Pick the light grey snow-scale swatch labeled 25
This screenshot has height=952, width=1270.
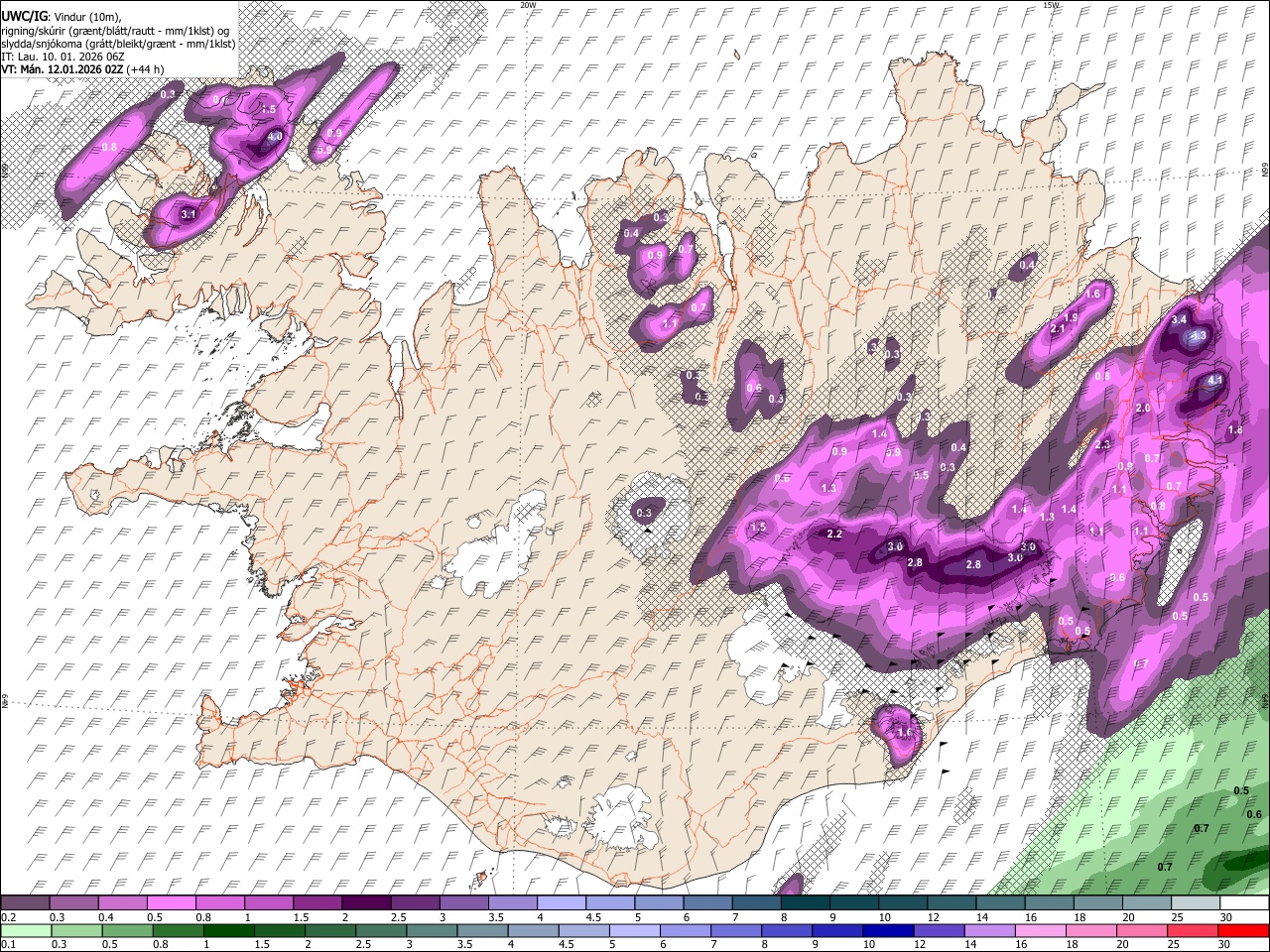[x=1195, y=902]
